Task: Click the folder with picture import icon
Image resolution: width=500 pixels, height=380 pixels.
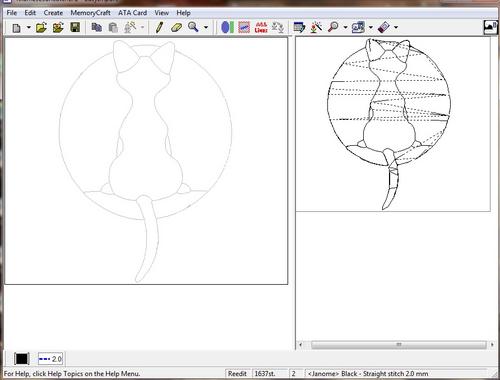Action: (58, 27)
